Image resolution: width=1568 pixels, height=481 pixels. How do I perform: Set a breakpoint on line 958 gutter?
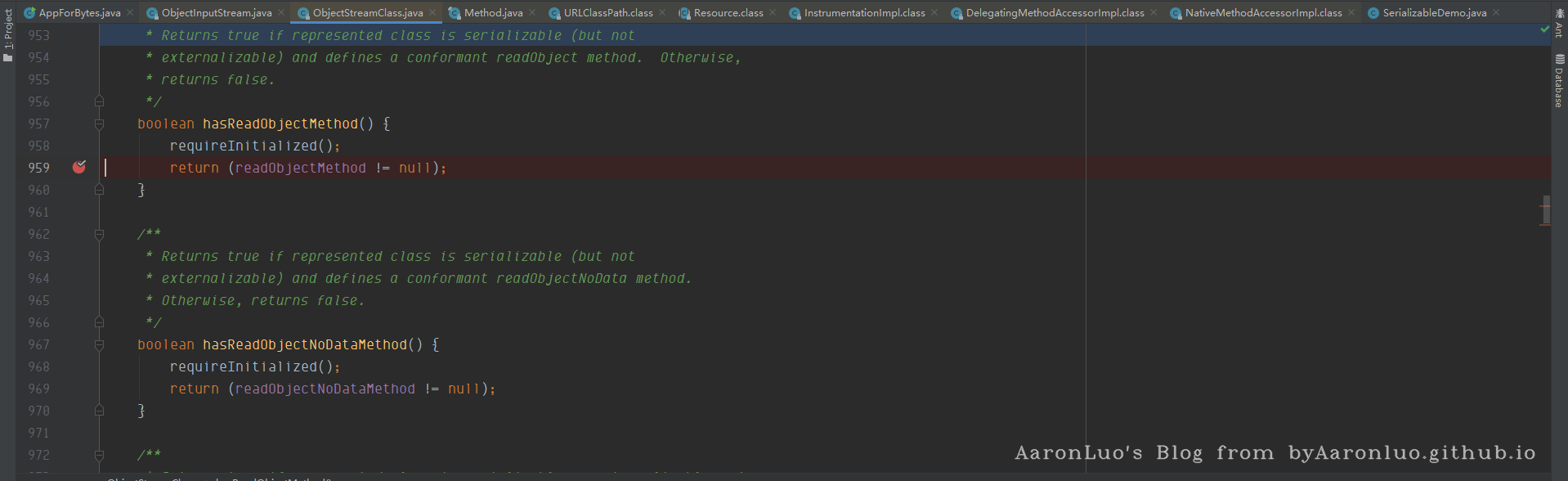point(79,146)
